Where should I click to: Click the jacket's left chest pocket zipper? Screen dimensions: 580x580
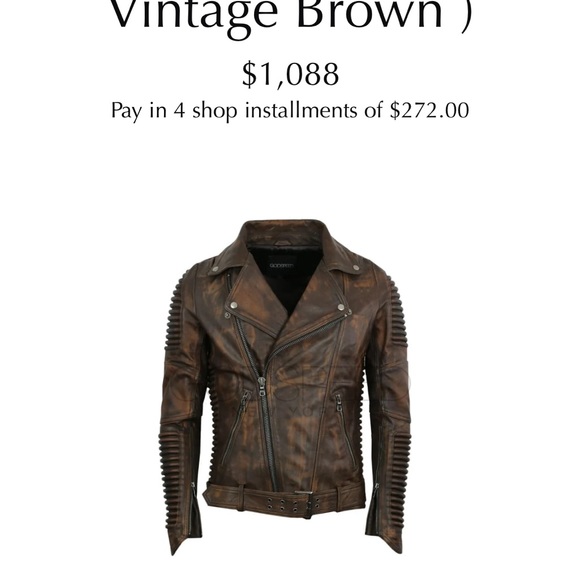pyautogui.click(x=228, y=284)
